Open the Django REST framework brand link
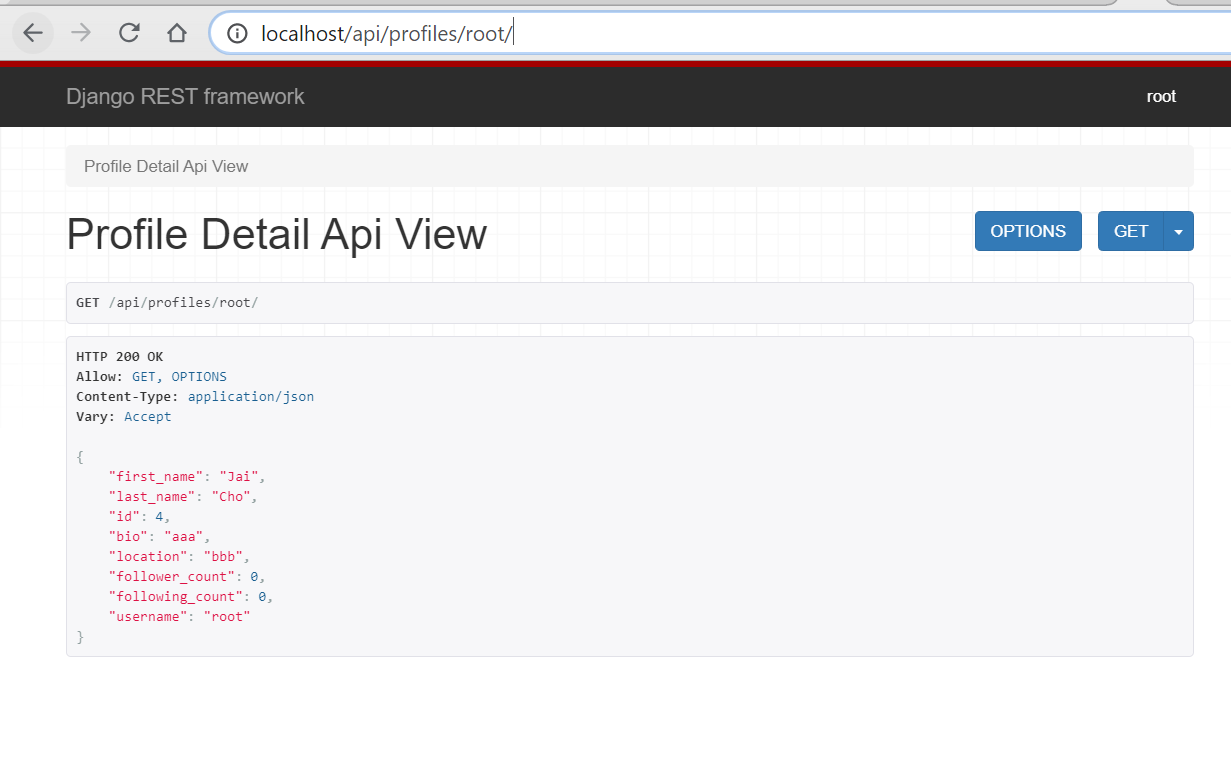Image resolution: width=1231 pixels, height=776 pixels. tap(185, 96)
